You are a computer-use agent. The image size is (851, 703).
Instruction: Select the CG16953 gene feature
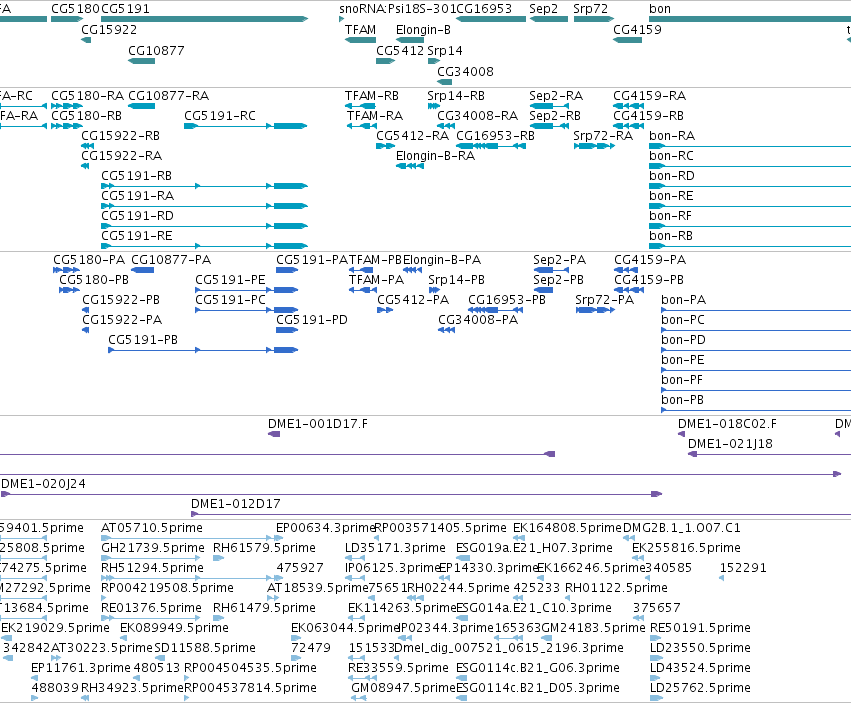491,19
